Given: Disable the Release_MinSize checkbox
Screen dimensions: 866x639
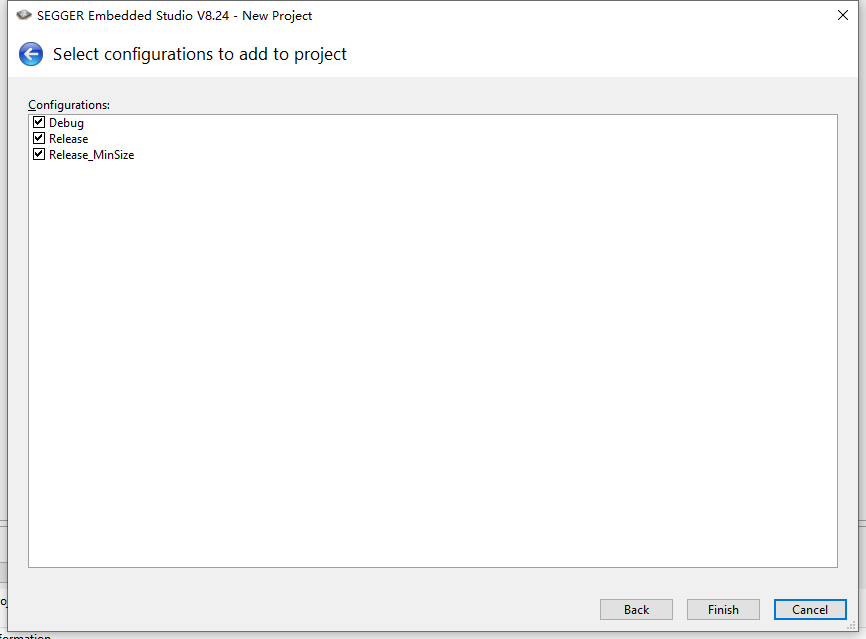Looking at the screenshot, I should click(39, 155).
